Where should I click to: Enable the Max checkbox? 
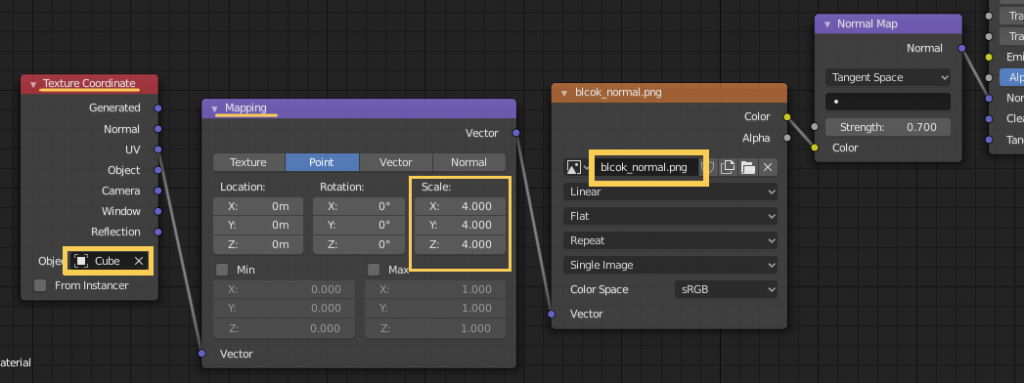click(374, 270)
